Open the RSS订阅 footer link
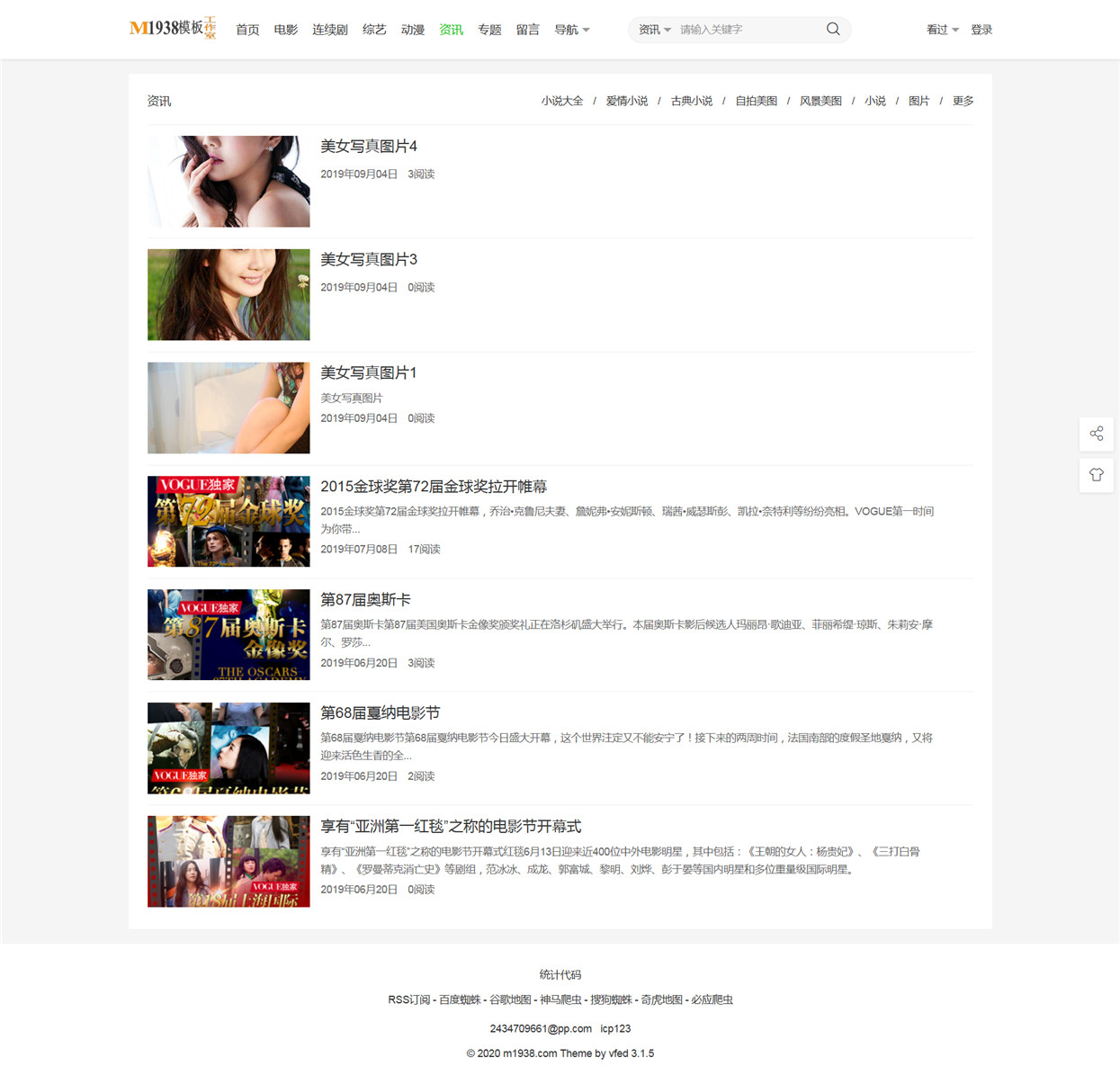This screenshot has height=1084, width=1120. click(408, 999)
